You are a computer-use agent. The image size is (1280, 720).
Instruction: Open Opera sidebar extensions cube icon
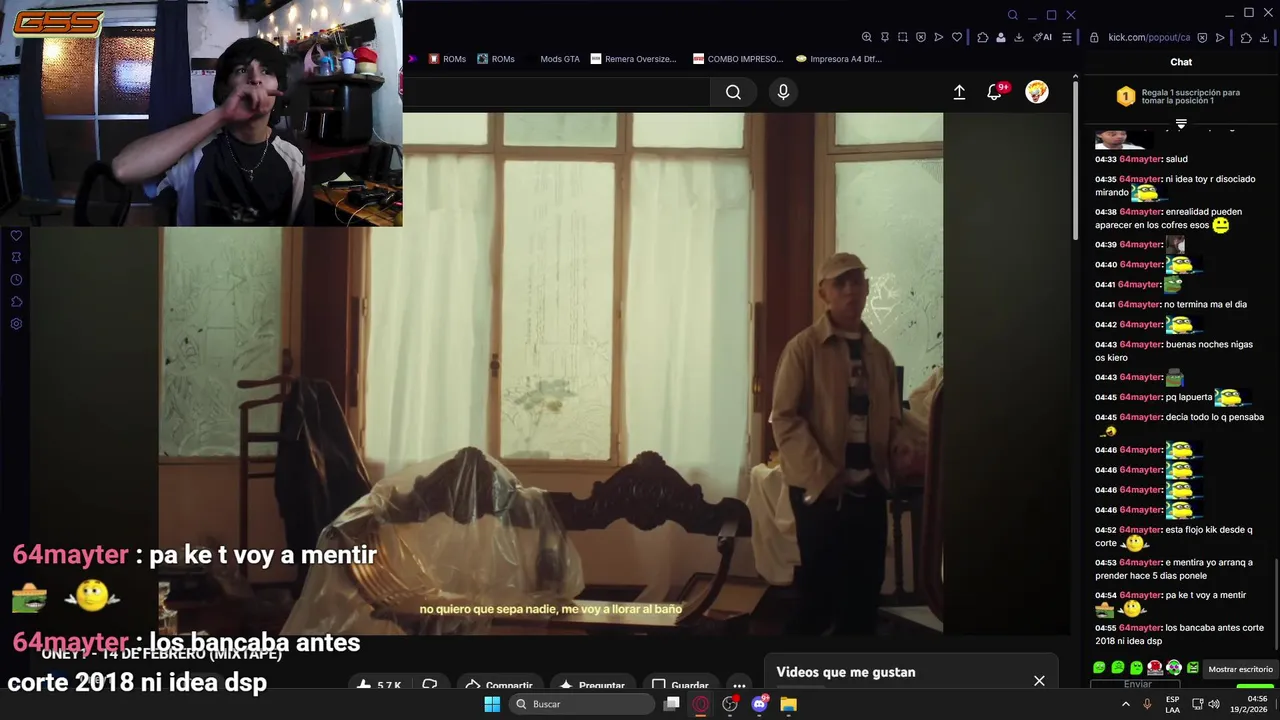pyautogui.click(x=16, y=302)
